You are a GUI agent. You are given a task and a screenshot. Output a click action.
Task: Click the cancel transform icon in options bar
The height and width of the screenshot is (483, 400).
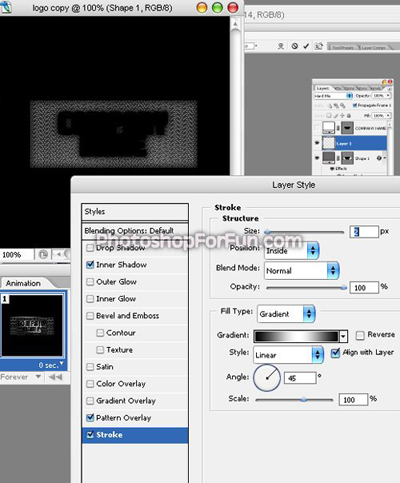tap(295, 46)
